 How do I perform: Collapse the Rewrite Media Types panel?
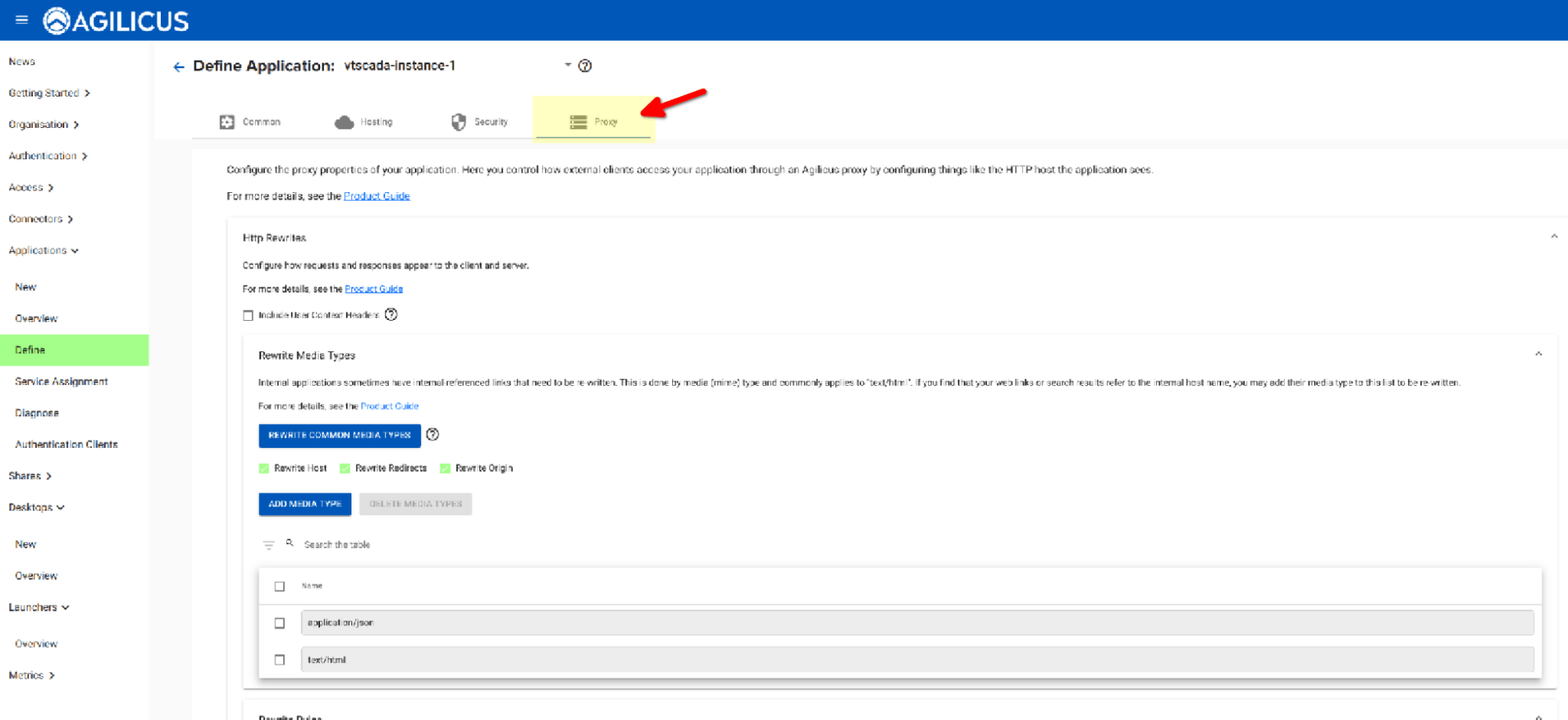coord(1538,355)
